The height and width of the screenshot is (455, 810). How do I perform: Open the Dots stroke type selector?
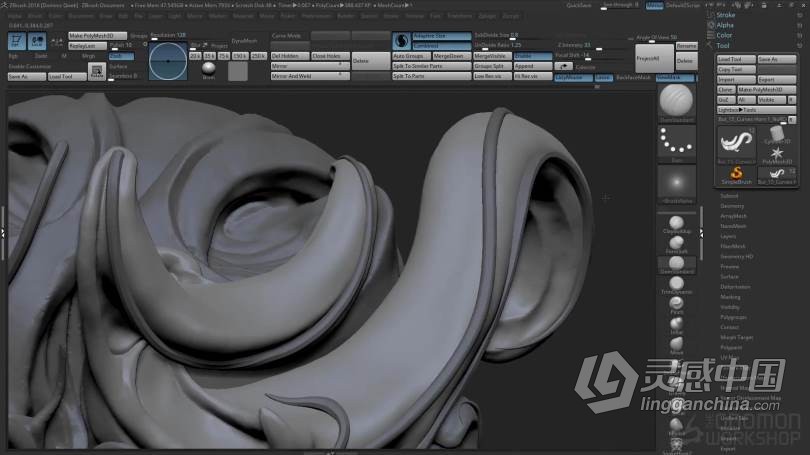coord(676,143)
